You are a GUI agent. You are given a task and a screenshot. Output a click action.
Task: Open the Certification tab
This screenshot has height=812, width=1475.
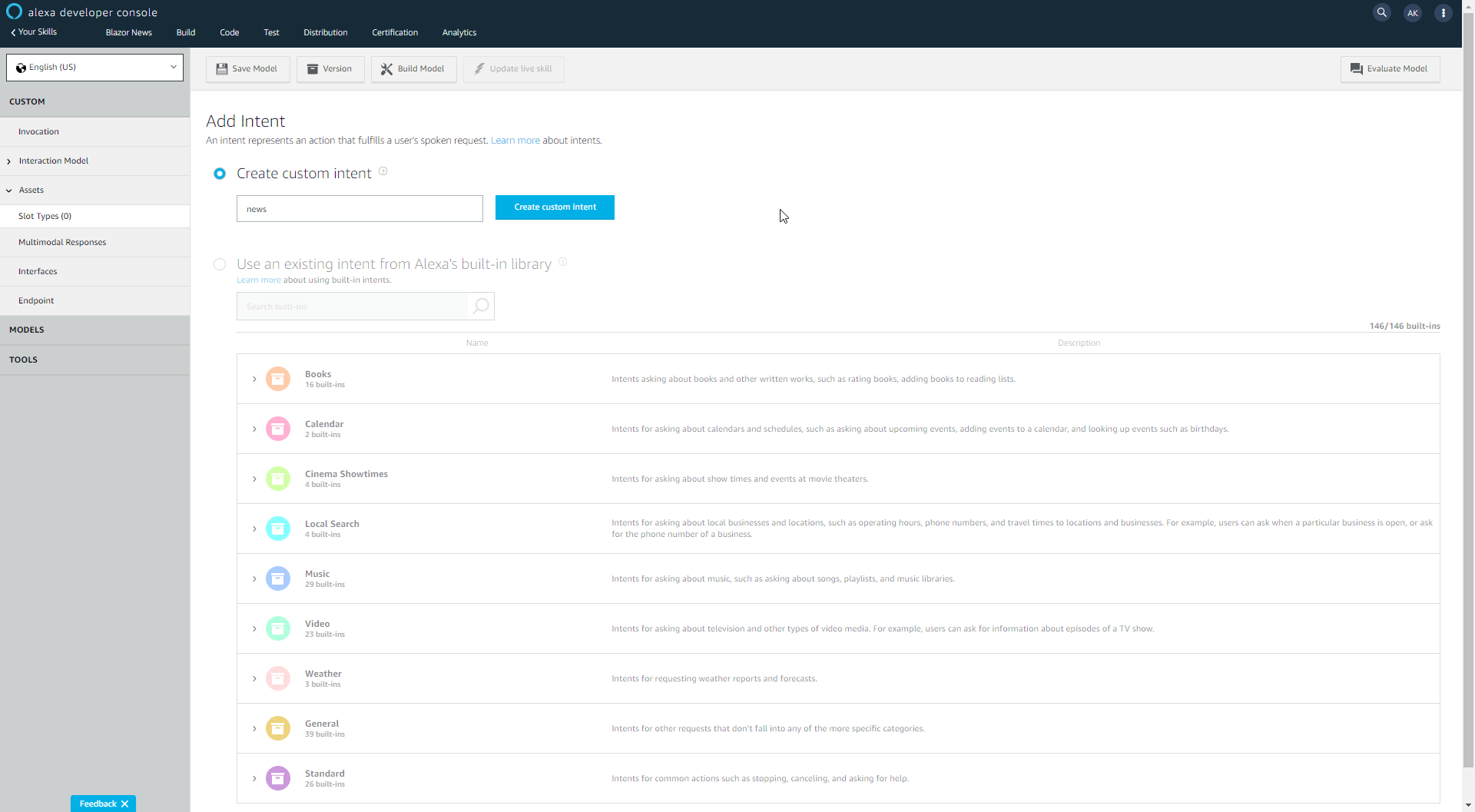pyautogui.click(x=395, y=32)
